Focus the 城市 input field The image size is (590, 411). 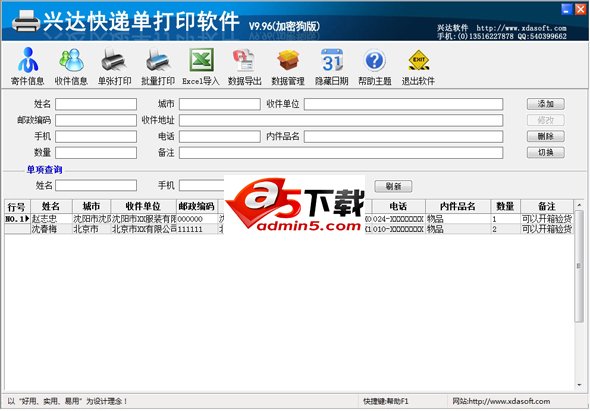(x=220, y=104)
